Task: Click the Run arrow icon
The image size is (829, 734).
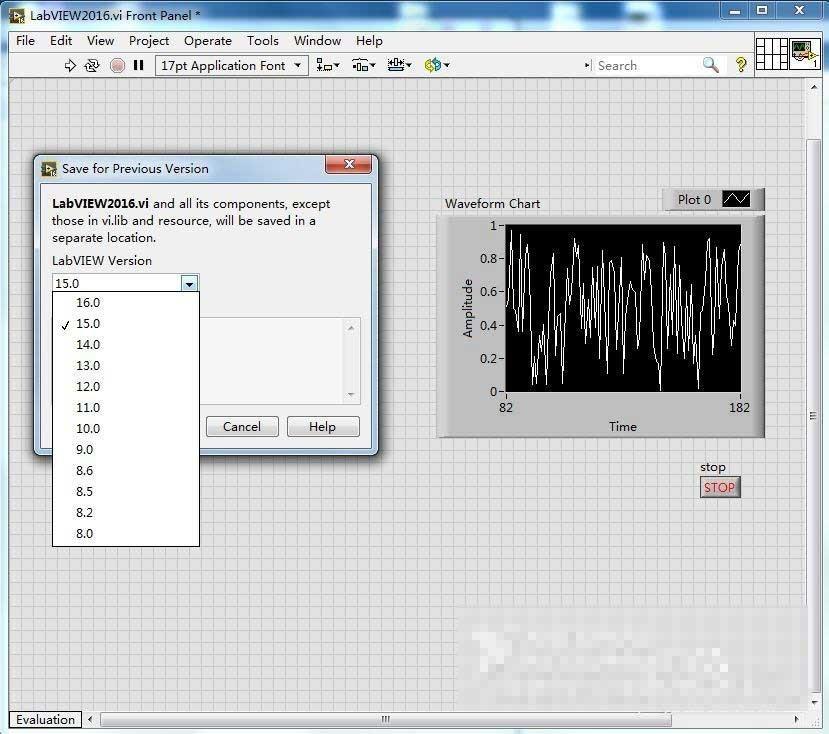Action: point(70,66)
